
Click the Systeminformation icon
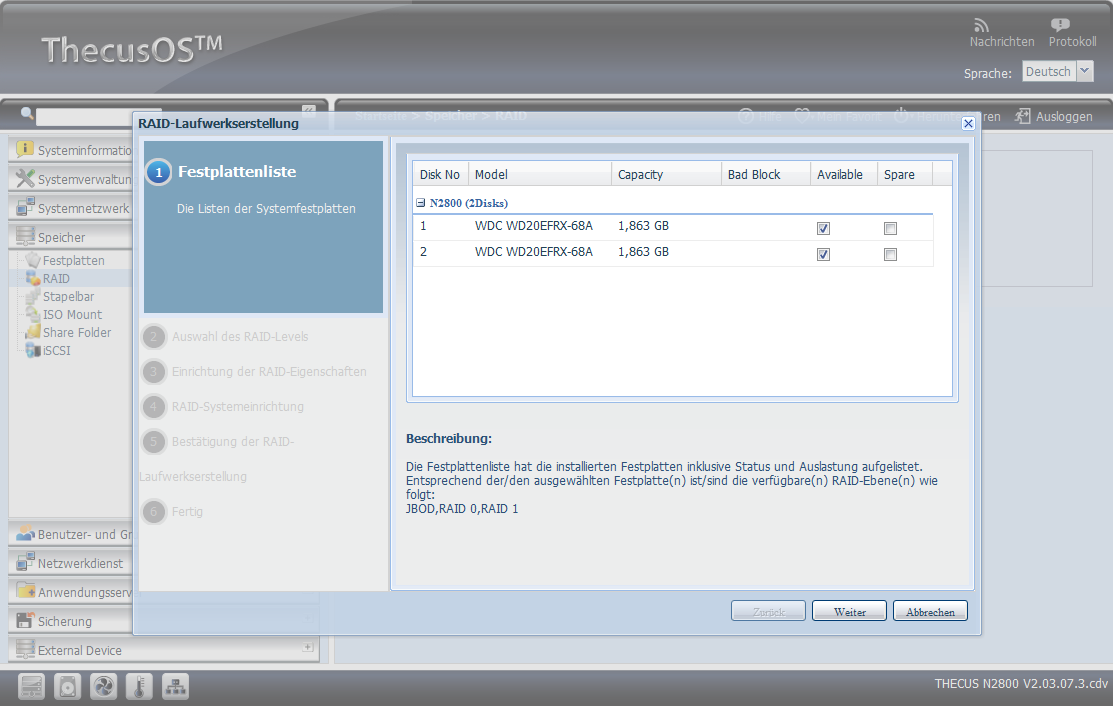(x=25, y=149)
